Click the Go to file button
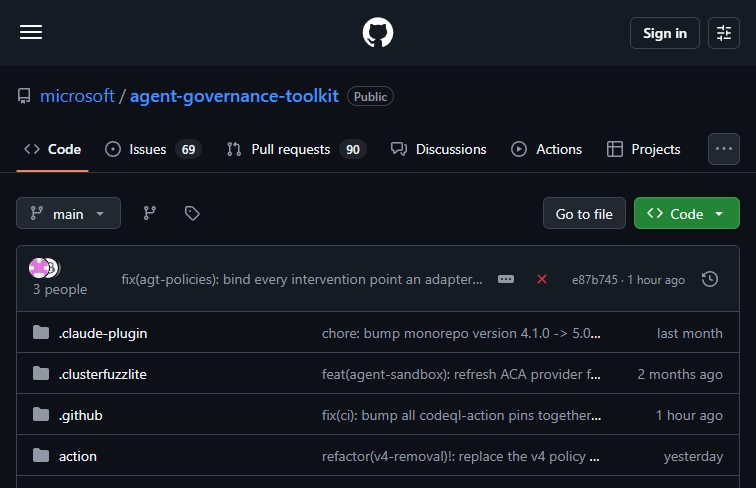Image resolution: width=756 pixels, height=488 pixels. click(584, 213)
